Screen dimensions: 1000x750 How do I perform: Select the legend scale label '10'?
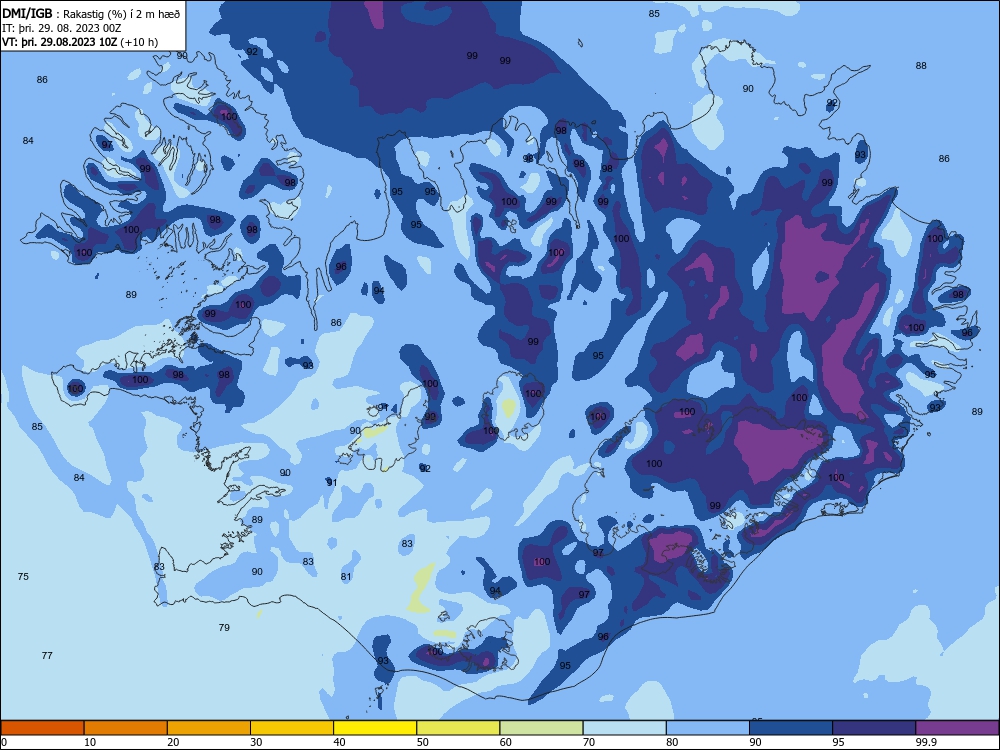(90, 742)
